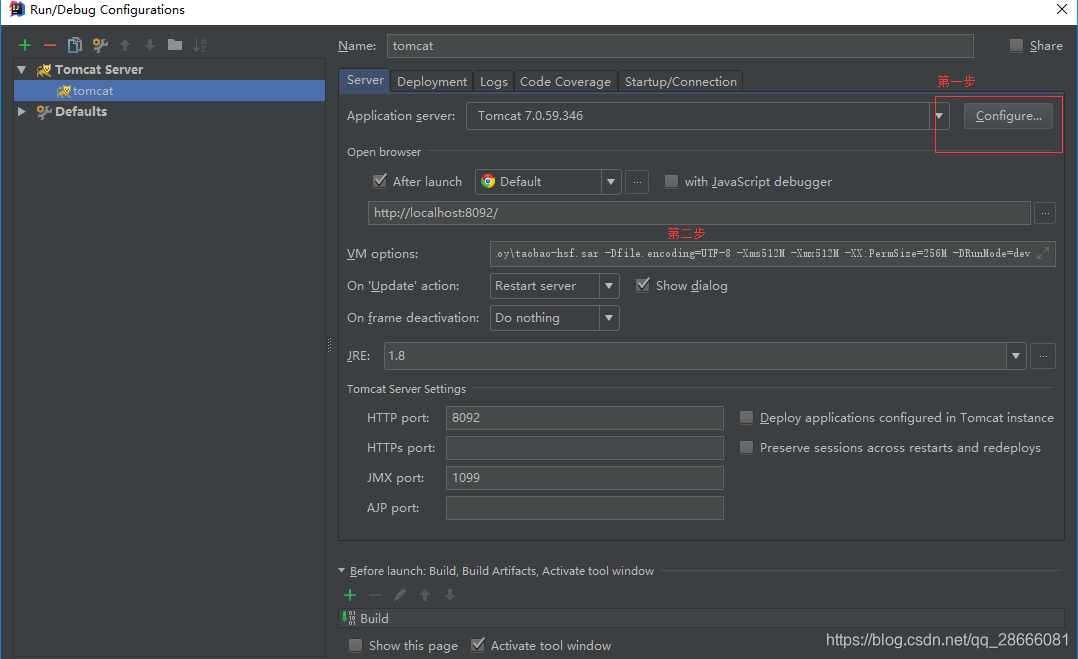Move configuration up in left toolbar
This screenshot has height=659, width=1078.
pos(125,45)
